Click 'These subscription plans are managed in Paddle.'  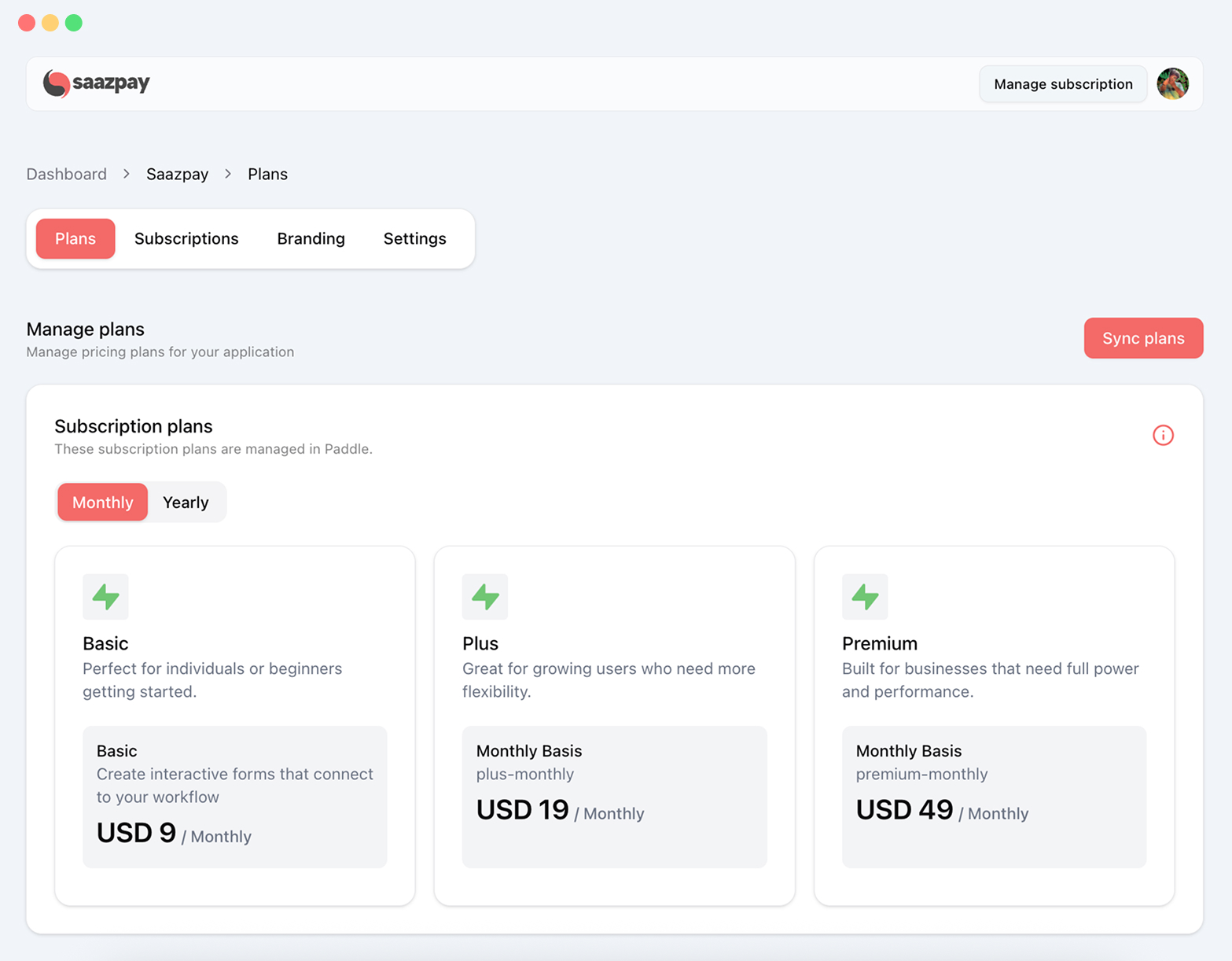pos(213,449)
